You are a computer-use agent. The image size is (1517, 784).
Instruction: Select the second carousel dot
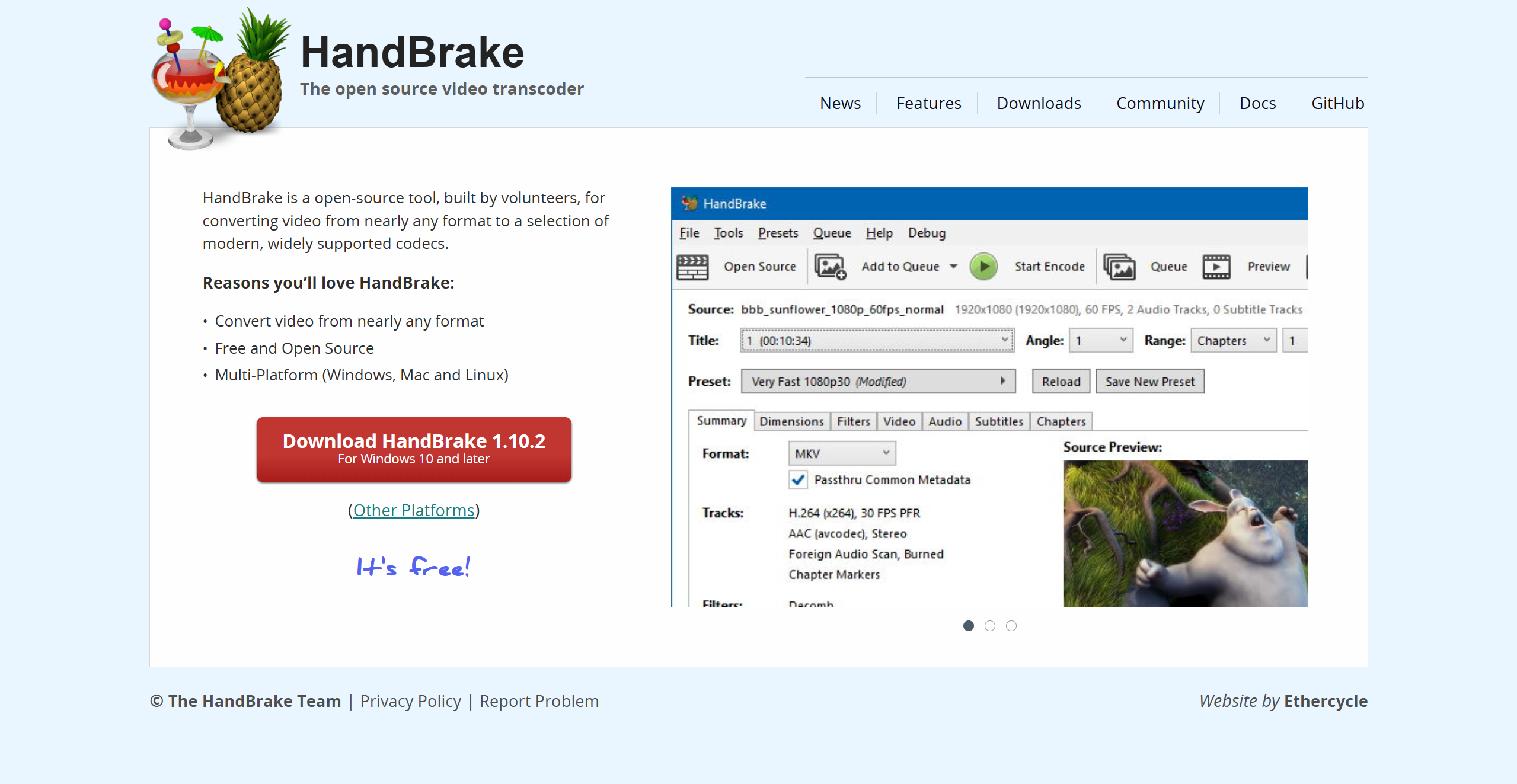coord(989,626)
